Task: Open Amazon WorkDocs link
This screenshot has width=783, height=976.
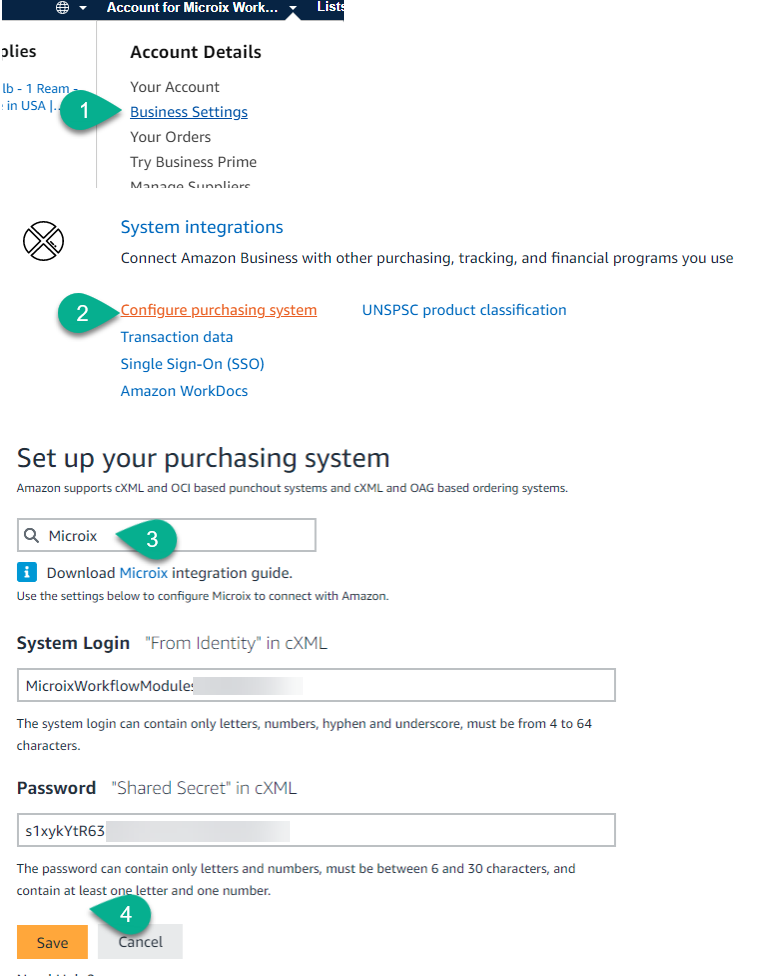Action: [184, 391]
